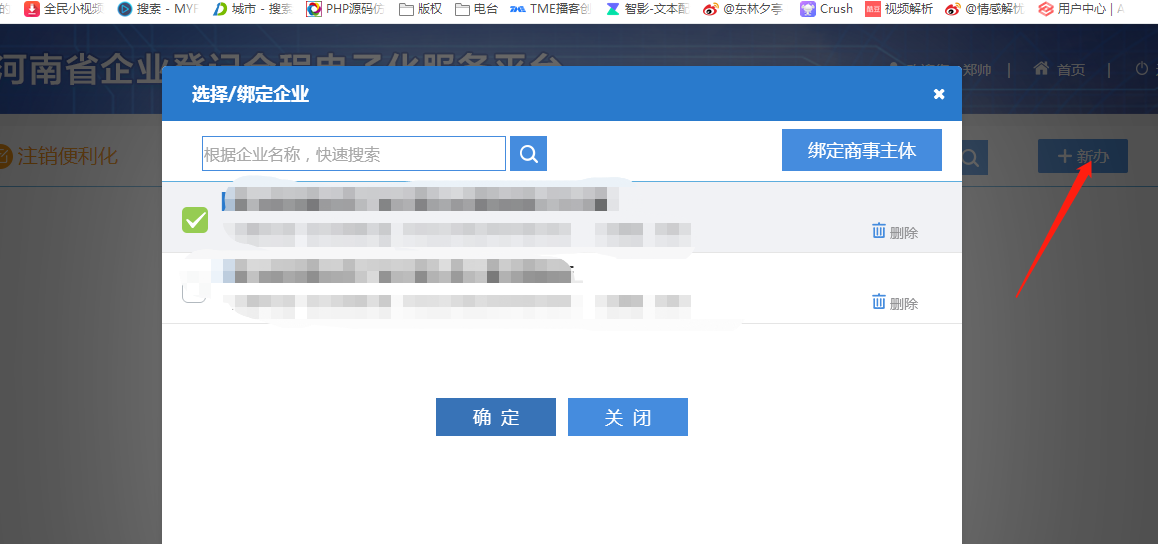Click background page search magnifier button
This screenshot has width=1158, height=544.
click(x=972, y=157)
